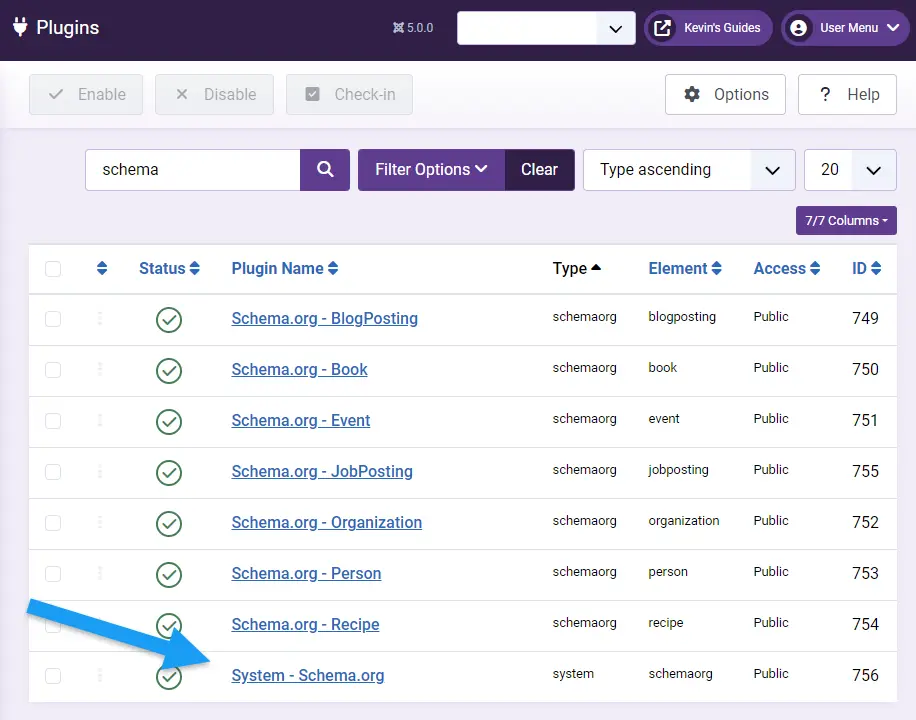Click the magnifying glass search button

point(325,170)
